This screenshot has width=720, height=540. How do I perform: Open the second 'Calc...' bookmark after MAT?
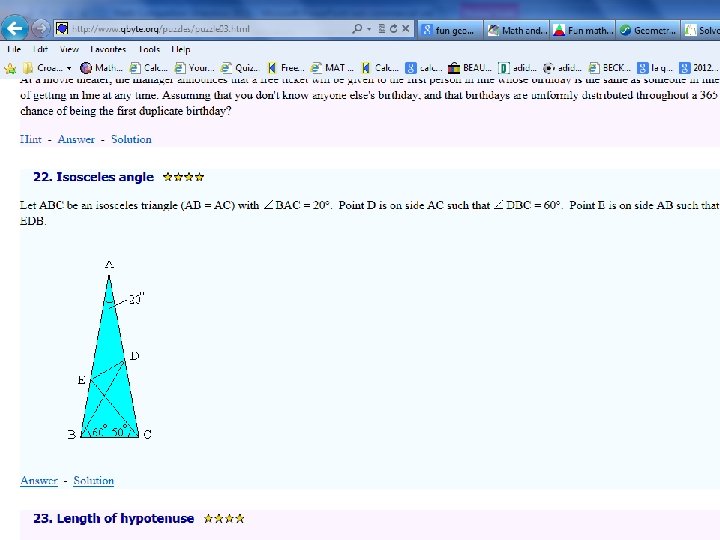pyautogui.click(x=380, y=68)
